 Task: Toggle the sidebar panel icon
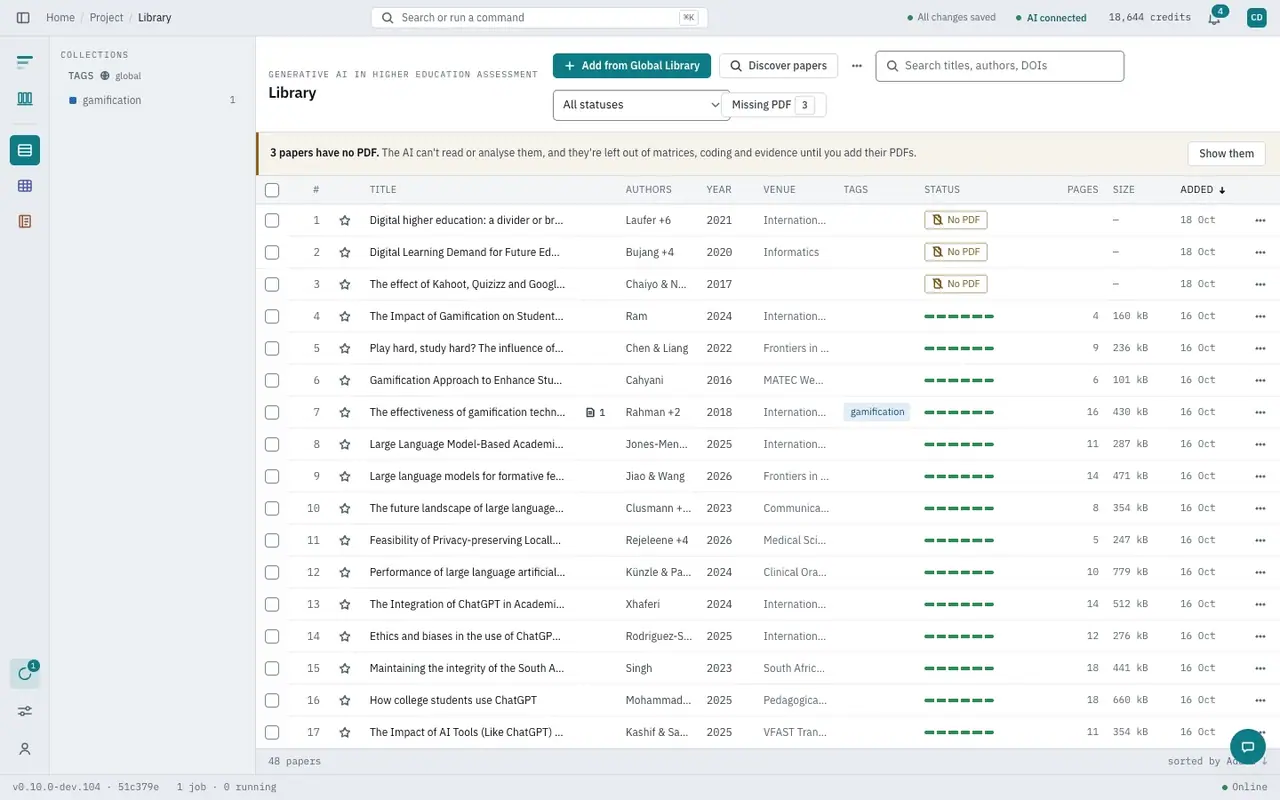click(23, 17)
